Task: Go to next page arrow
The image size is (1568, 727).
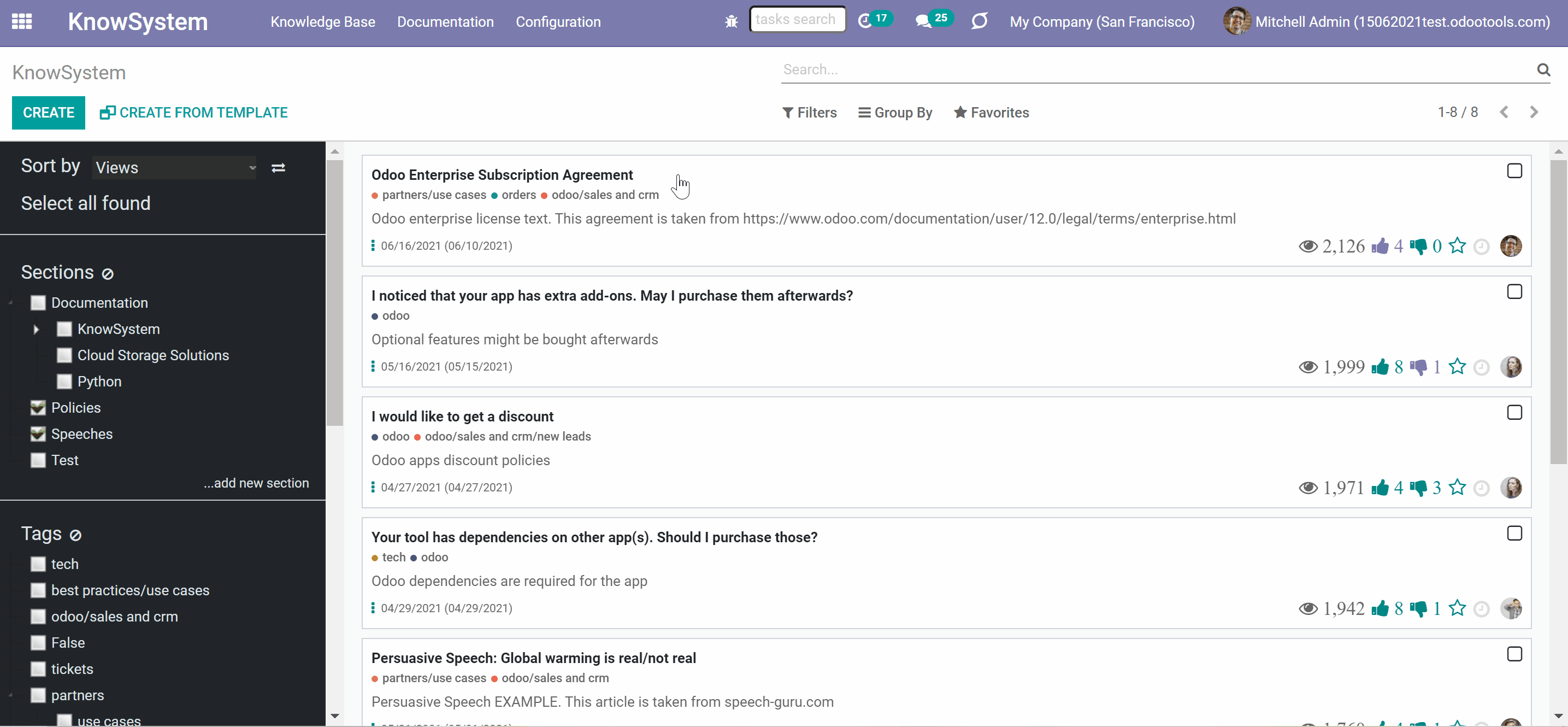Action: click(1534, 112)
